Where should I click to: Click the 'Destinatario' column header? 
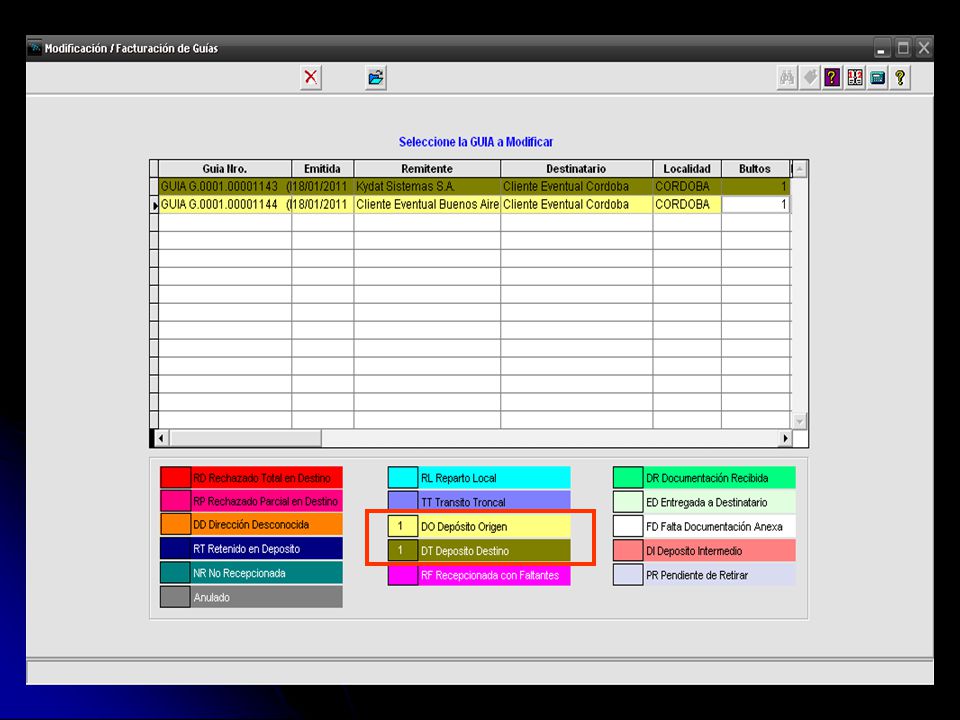coord(576,169)
